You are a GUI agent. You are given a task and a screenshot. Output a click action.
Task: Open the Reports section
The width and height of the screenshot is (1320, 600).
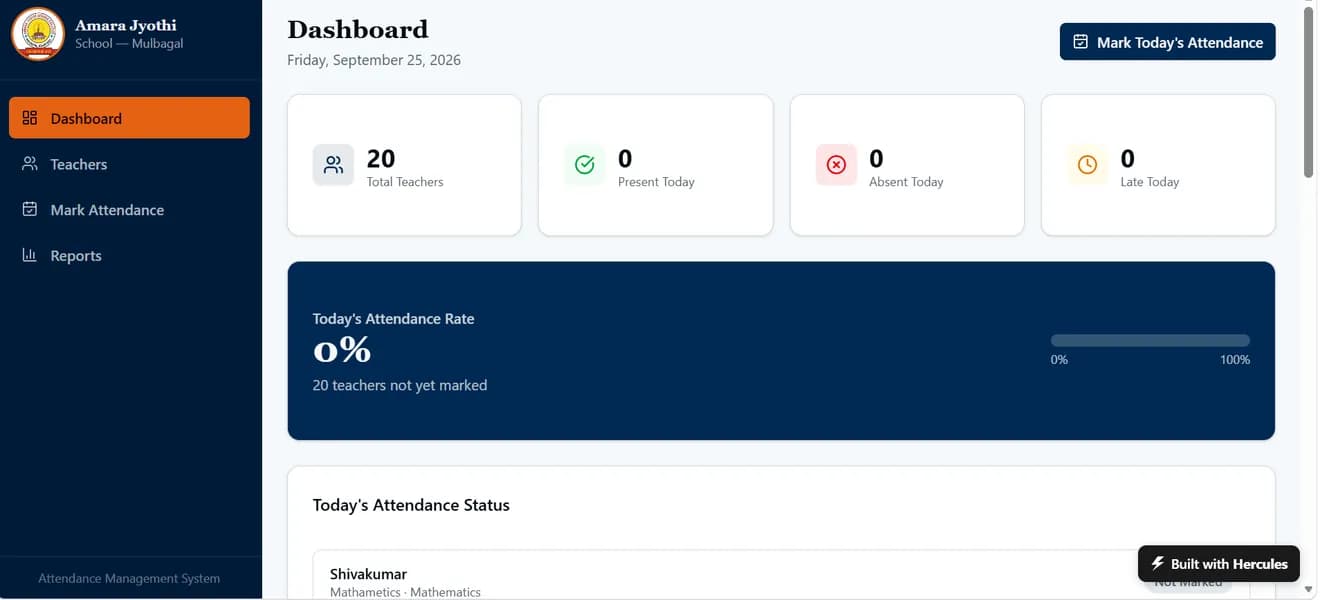(129, 256)
